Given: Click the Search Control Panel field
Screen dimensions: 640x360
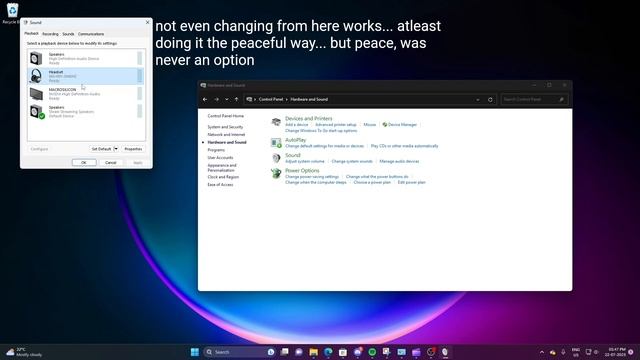Looking at the screenshot, I should (533, 99).
